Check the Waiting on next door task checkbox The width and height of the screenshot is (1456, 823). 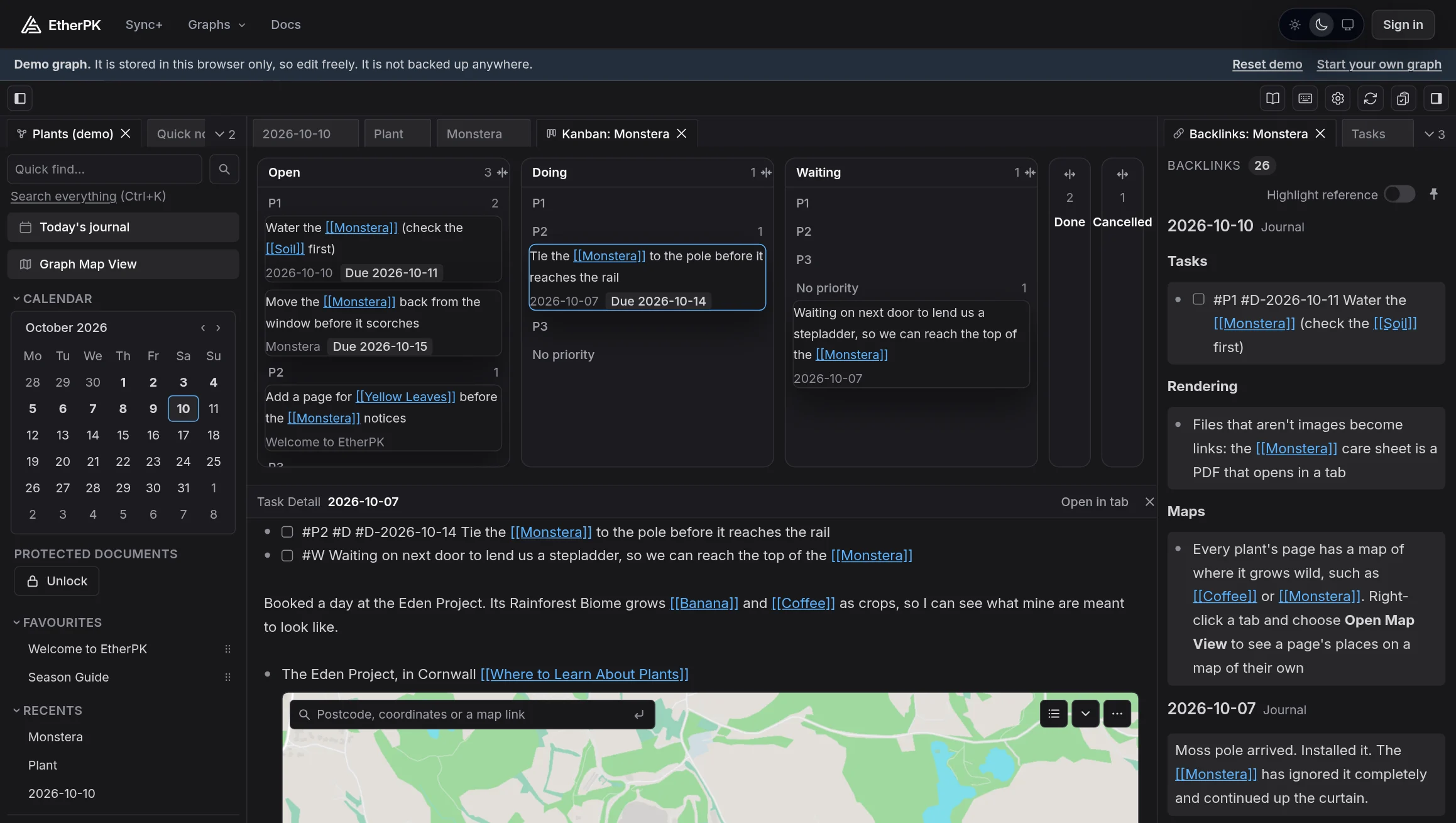[x=287, y=556]
